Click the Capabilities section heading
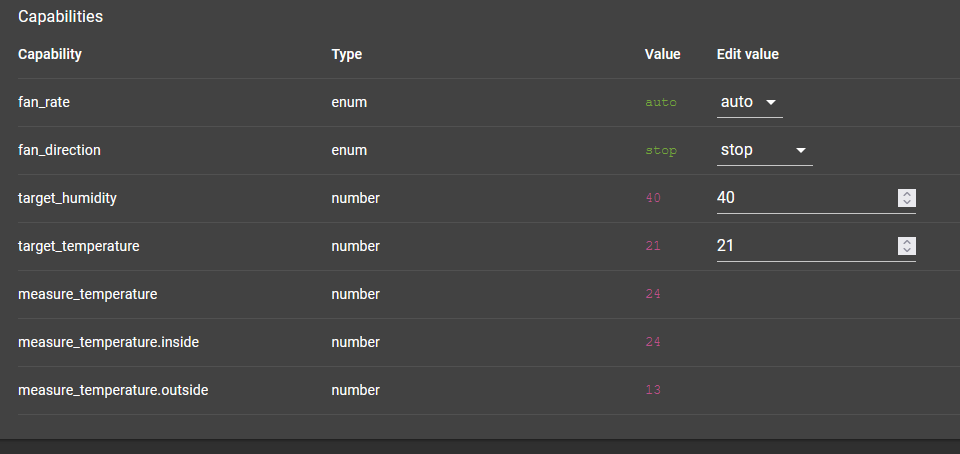Viewport: 960px width, 454px height. (60, 17)
